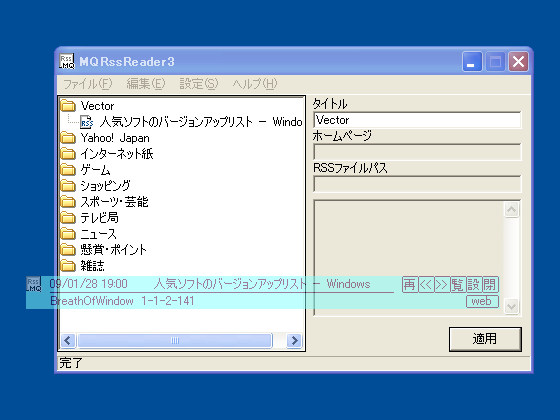Open the 設定(S) menu
This screenshot has height=420, width=560.
[x=199, y=84]
